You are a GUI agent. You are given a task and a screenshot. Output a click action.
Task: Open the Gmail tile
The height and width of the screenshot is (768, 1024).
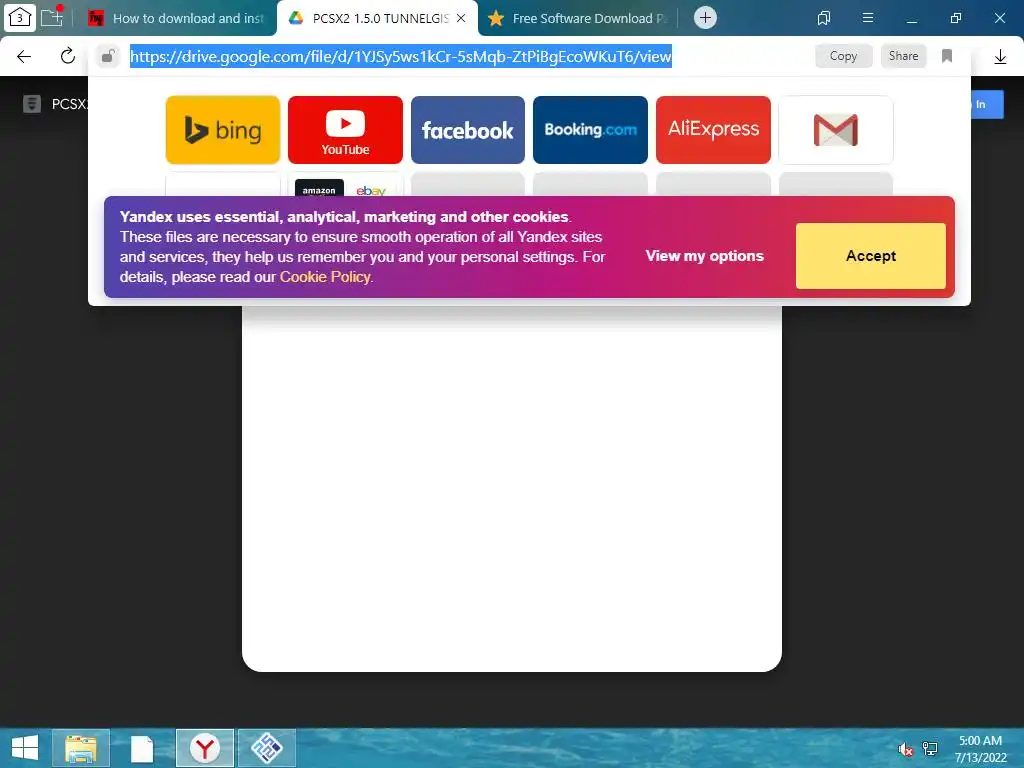[836, 130]
